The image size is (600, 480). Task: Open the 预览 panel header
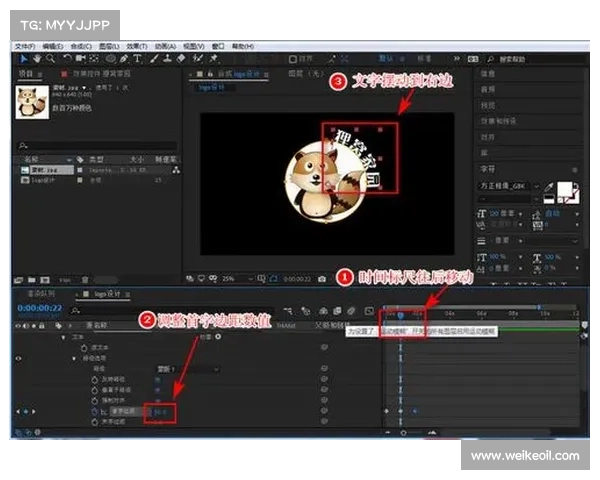(488, 105)
